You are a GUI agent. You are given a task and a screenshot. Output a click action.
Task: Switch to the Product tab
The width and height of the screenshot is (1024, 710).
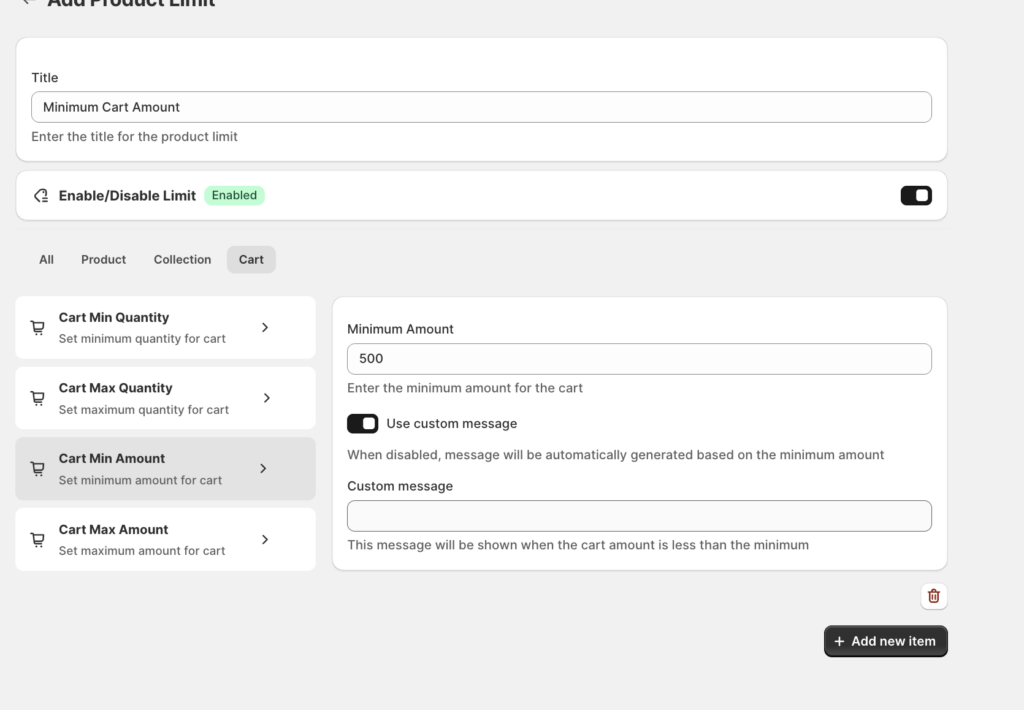click(103, 259)
